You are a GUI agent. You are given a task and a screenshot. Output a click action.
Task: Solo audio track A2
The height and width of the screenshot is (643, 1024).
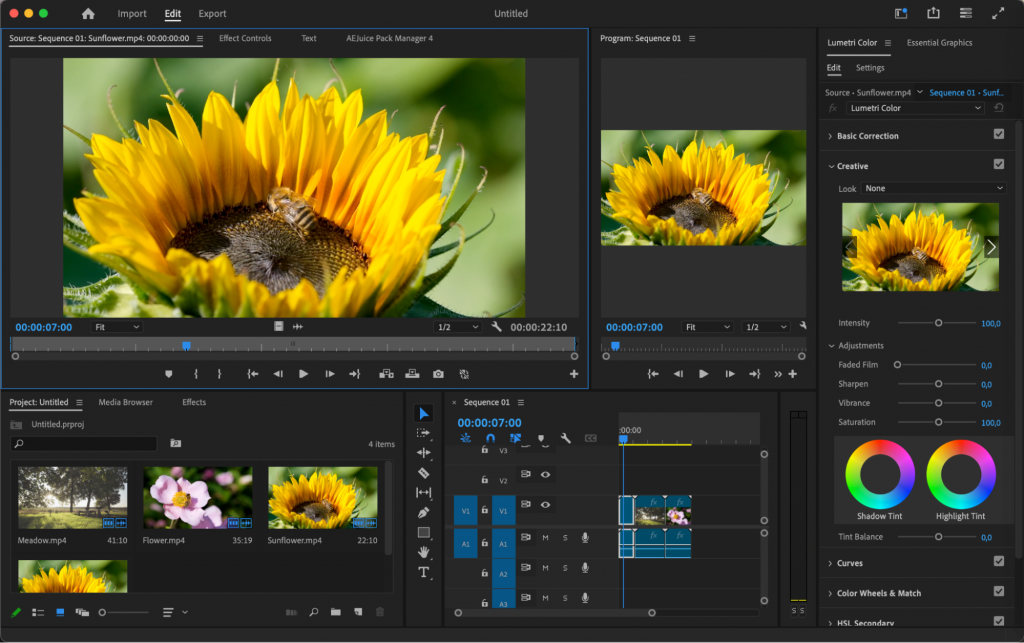[565, 569]
